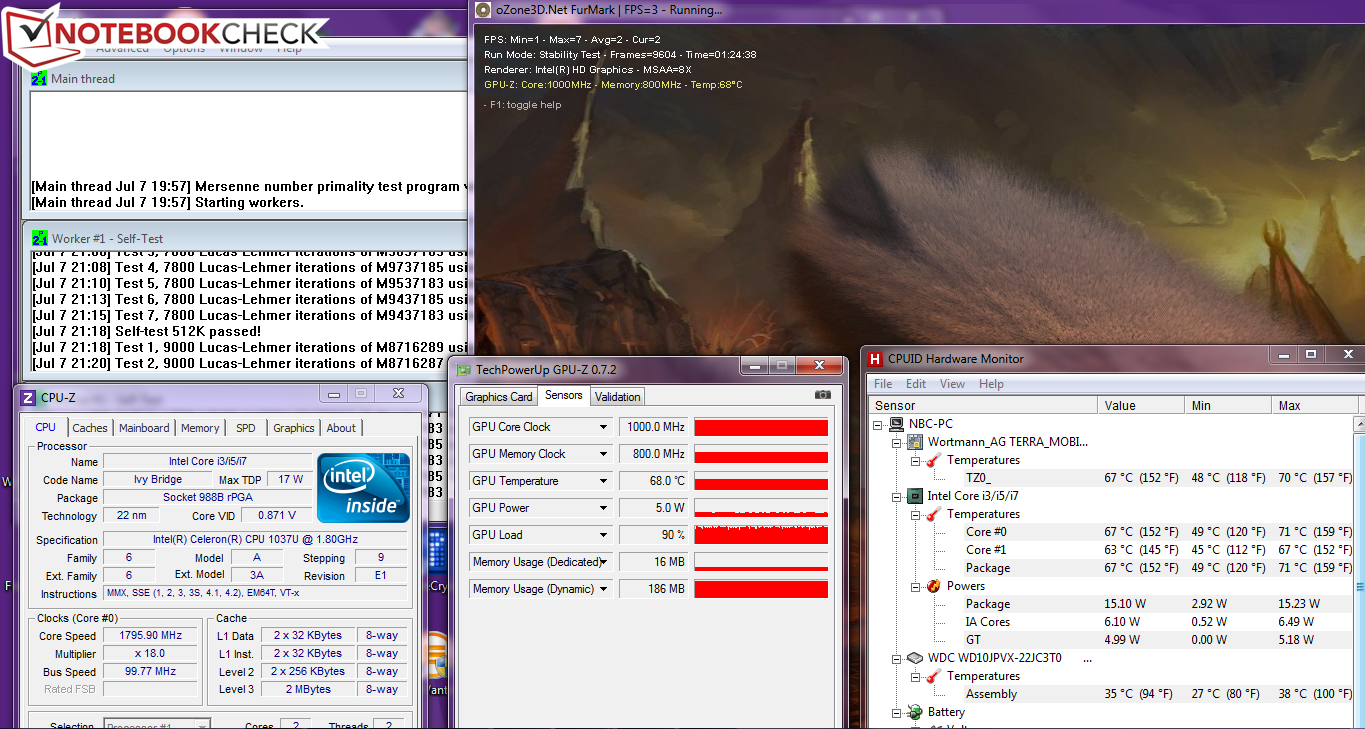Image resolution: width=1365 pixels, height=729 pixels.
Task: Click the battery icon in Hardware Monitor tree
Action: point(915,712)
